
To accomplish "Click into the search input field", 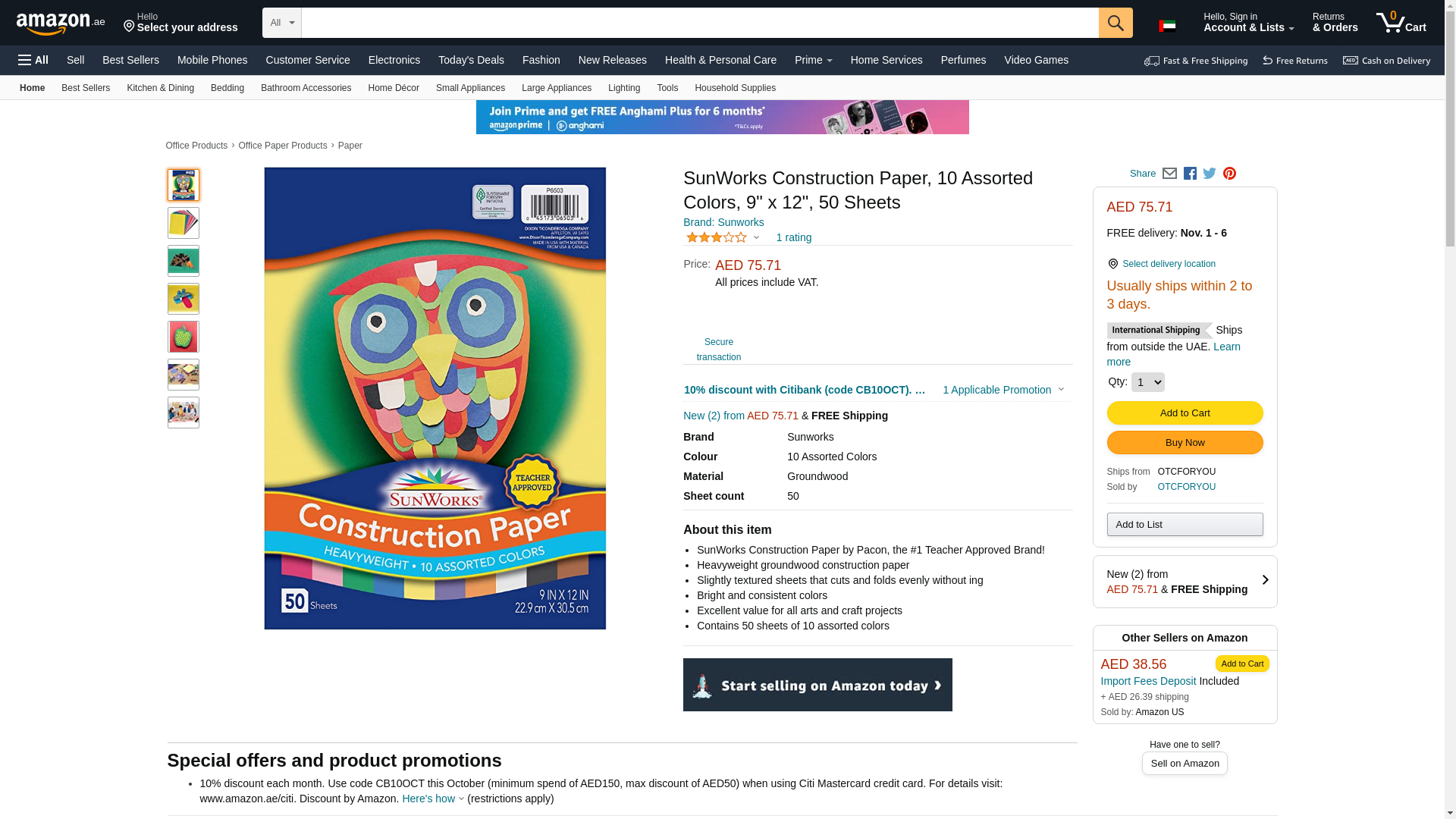I will pyautogui.click(x=699, y=23).
